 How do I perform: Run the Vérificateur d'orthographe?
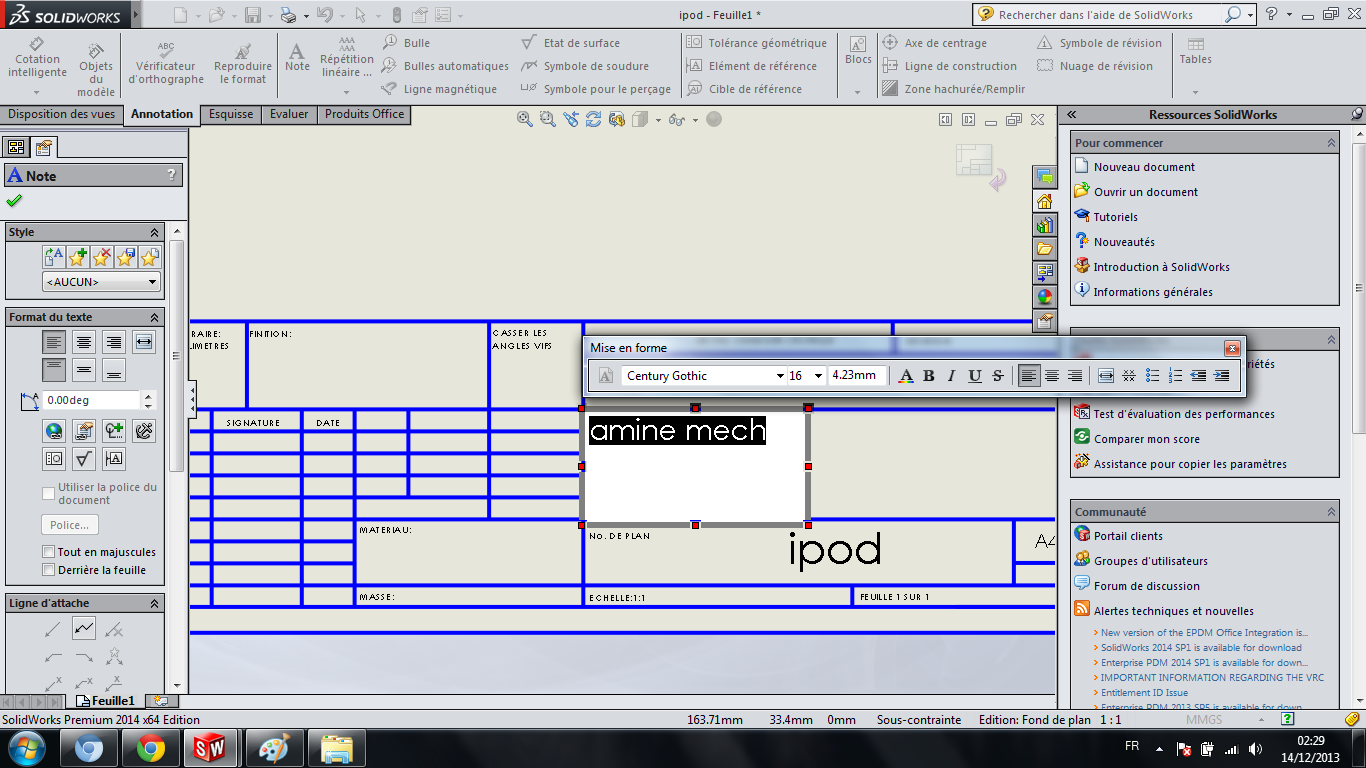164,64
